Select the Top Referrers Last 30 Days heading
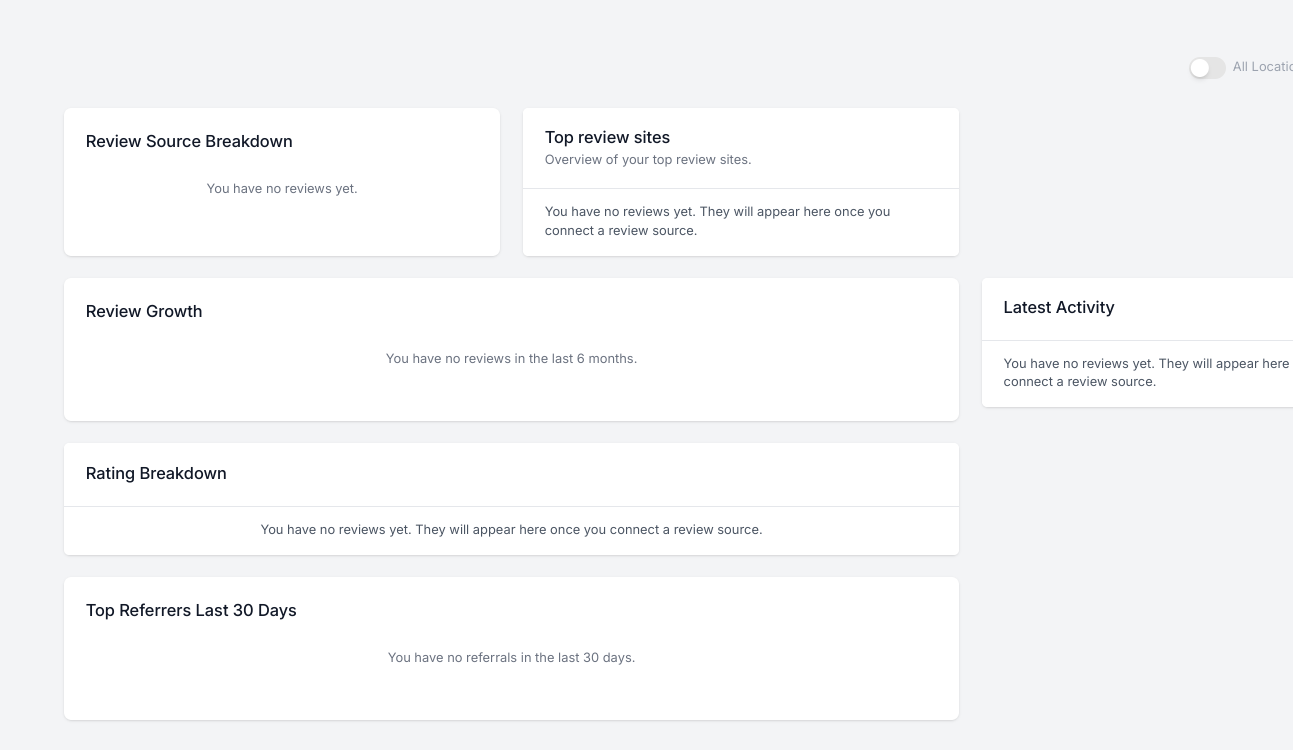Image resolution: width=1293 pixels, height=750 pixels. coord(191,610)
